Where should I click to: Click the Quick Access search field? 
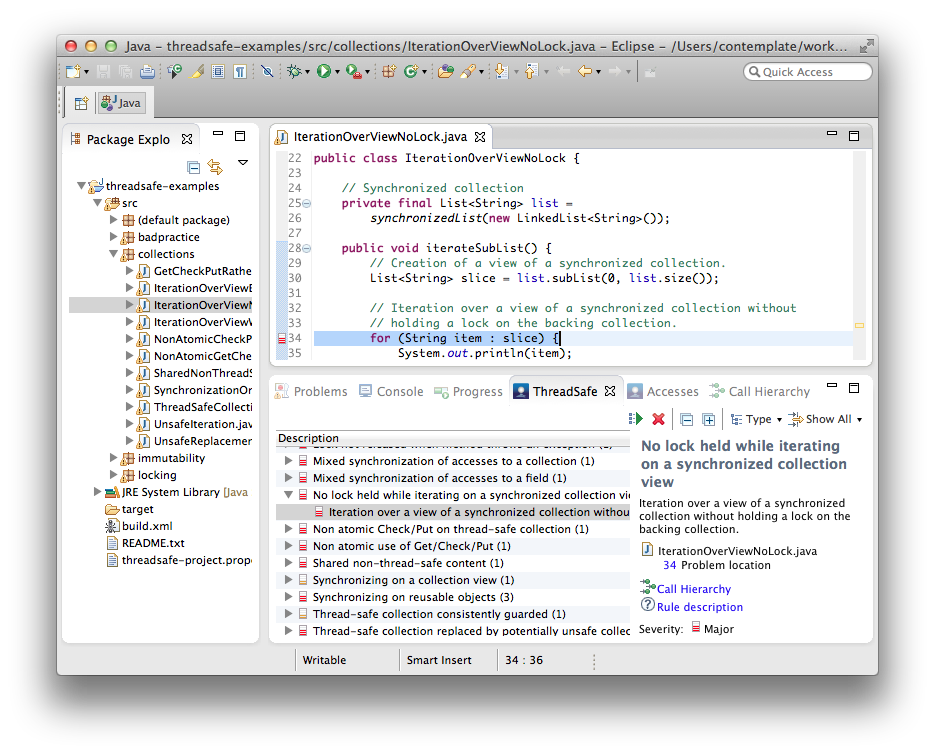(x=807, y=72)
